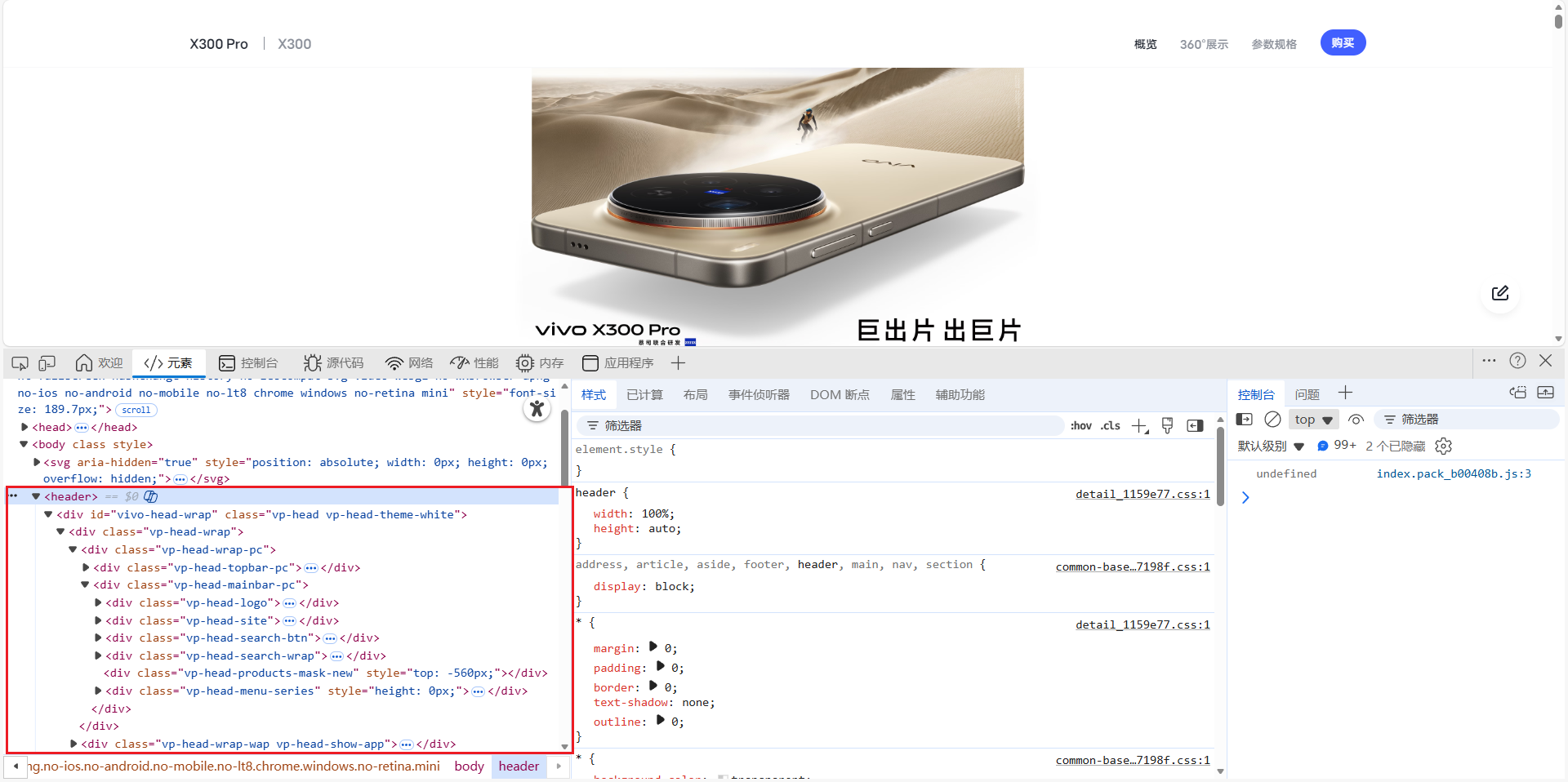Close the DevTools panel
The height and width of the screenshot is (782, 1568).
click(x=1545, y=361)
